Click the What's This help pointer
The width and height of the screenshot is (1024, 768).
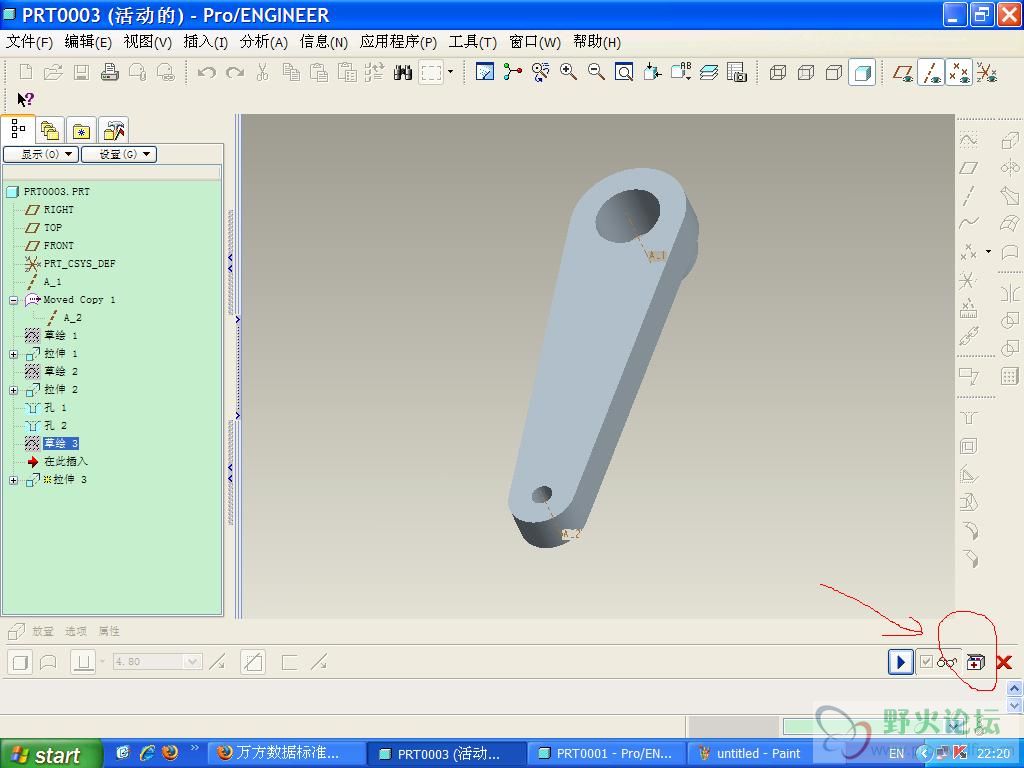coord(25,99)
